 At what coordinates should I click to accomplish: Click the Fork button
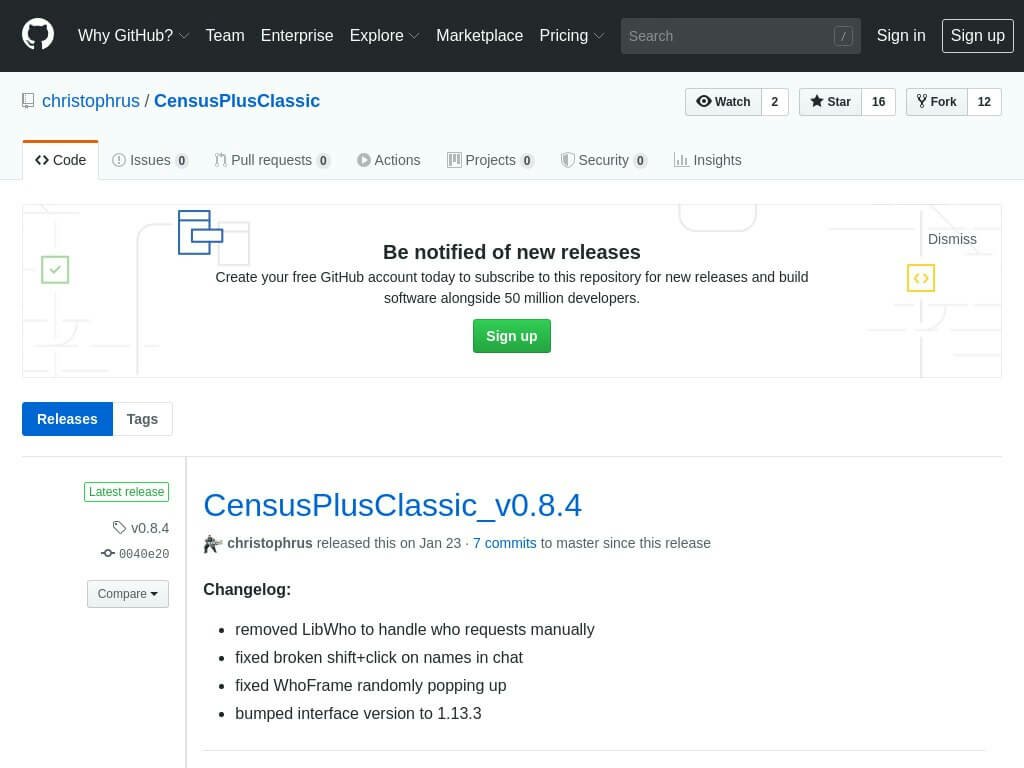pos(936,102)
